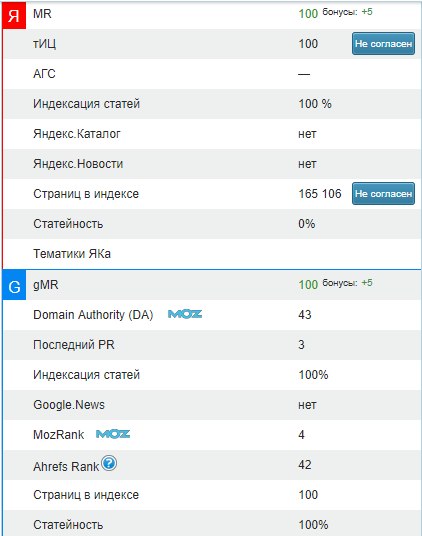The image size is (422, 536).
Task: Click the Yandex MR bonus +5 value
Action: 367,12
